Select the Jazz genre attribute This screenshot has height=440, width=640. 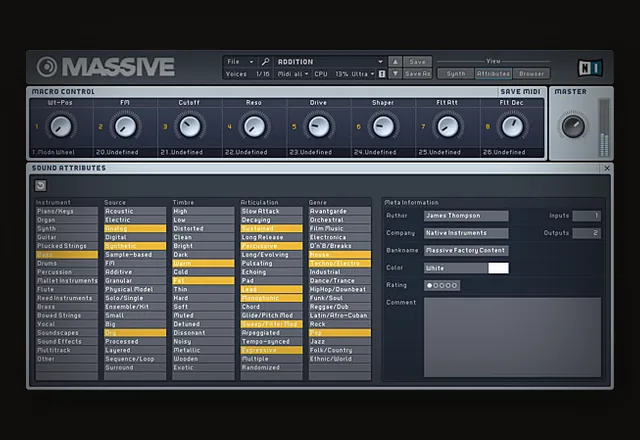click(x=340, y=342)
